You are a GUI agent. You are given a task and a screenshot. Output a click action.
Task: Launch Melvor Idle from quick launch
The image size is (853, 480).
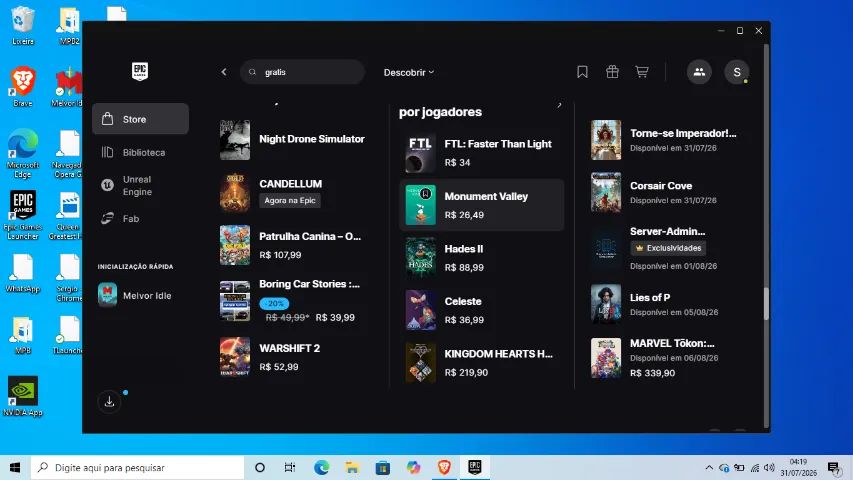click(140, 296)
